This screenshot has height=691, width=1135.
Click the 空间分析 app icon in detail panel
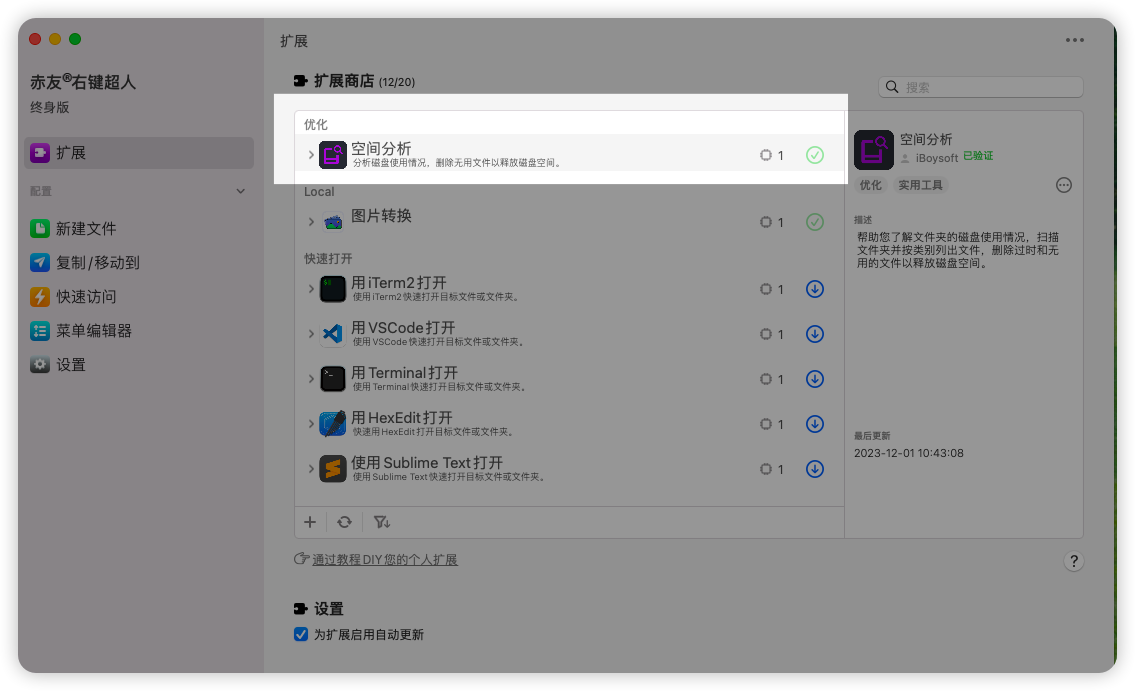tap(874, 149)
